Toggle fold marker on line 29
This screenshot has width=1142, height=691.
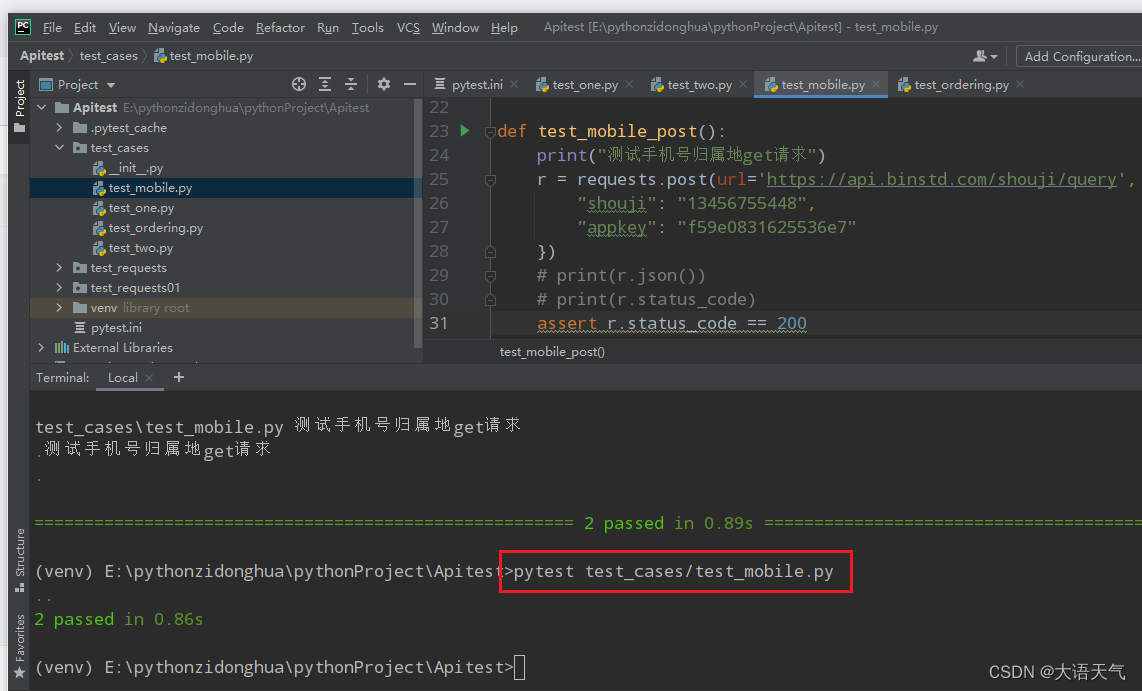tap(490, 276)
